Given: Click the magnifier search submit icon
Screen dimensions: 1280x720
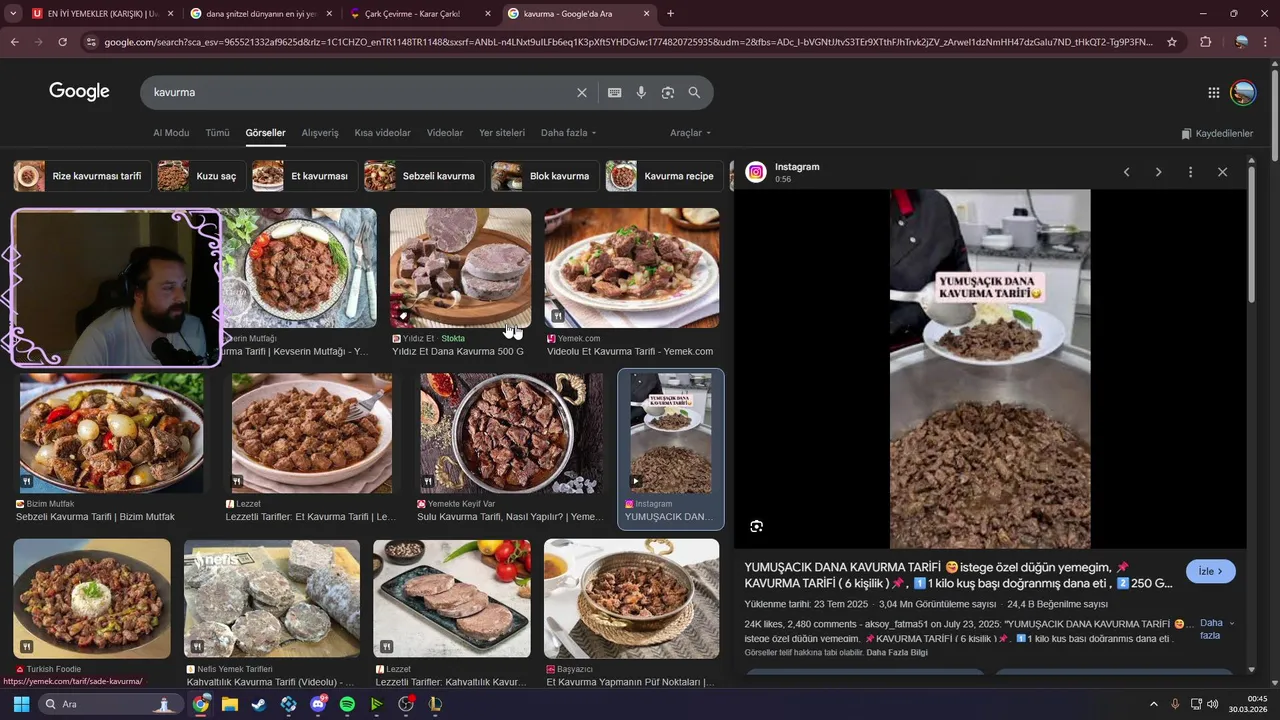Looking at the screenshot, I should tap(694, 92).
